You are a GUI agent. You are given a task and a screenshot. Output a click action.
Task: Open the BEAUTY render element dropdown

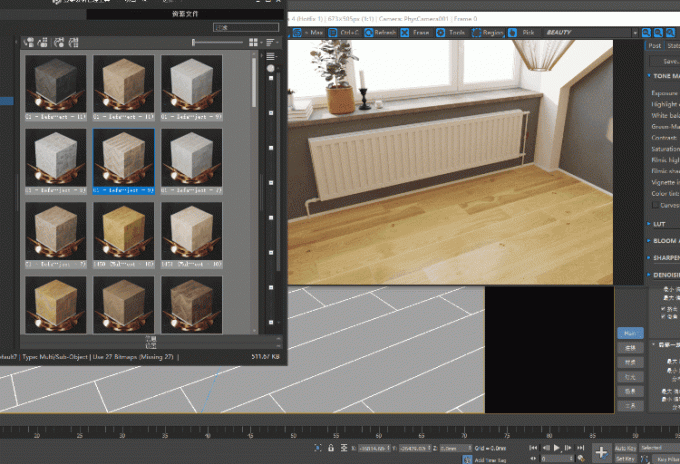click(591, 33)
